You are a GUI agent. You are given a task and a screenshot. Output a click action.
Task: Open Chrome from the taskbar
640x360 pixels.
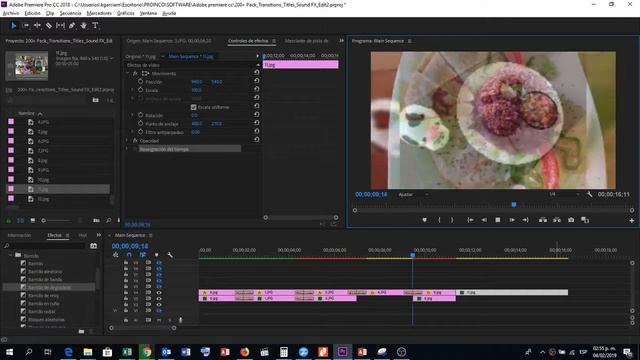tap(147, 351)
